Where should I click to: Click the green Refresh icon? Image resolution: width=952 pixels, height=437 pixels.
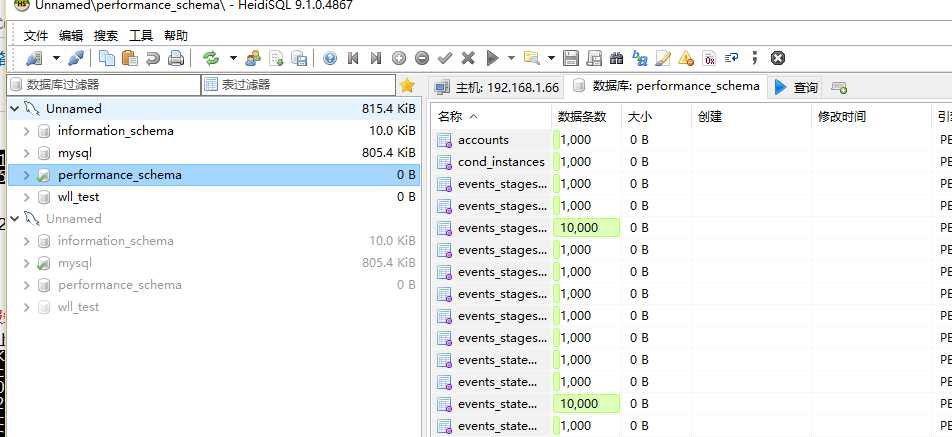point(211,58)
